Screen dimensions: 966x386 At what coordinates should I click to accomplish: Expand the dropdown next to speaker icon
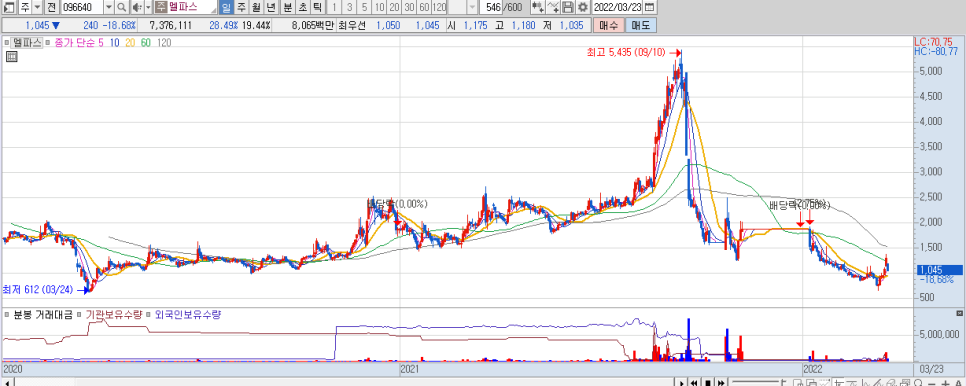(x=148, y=7)
